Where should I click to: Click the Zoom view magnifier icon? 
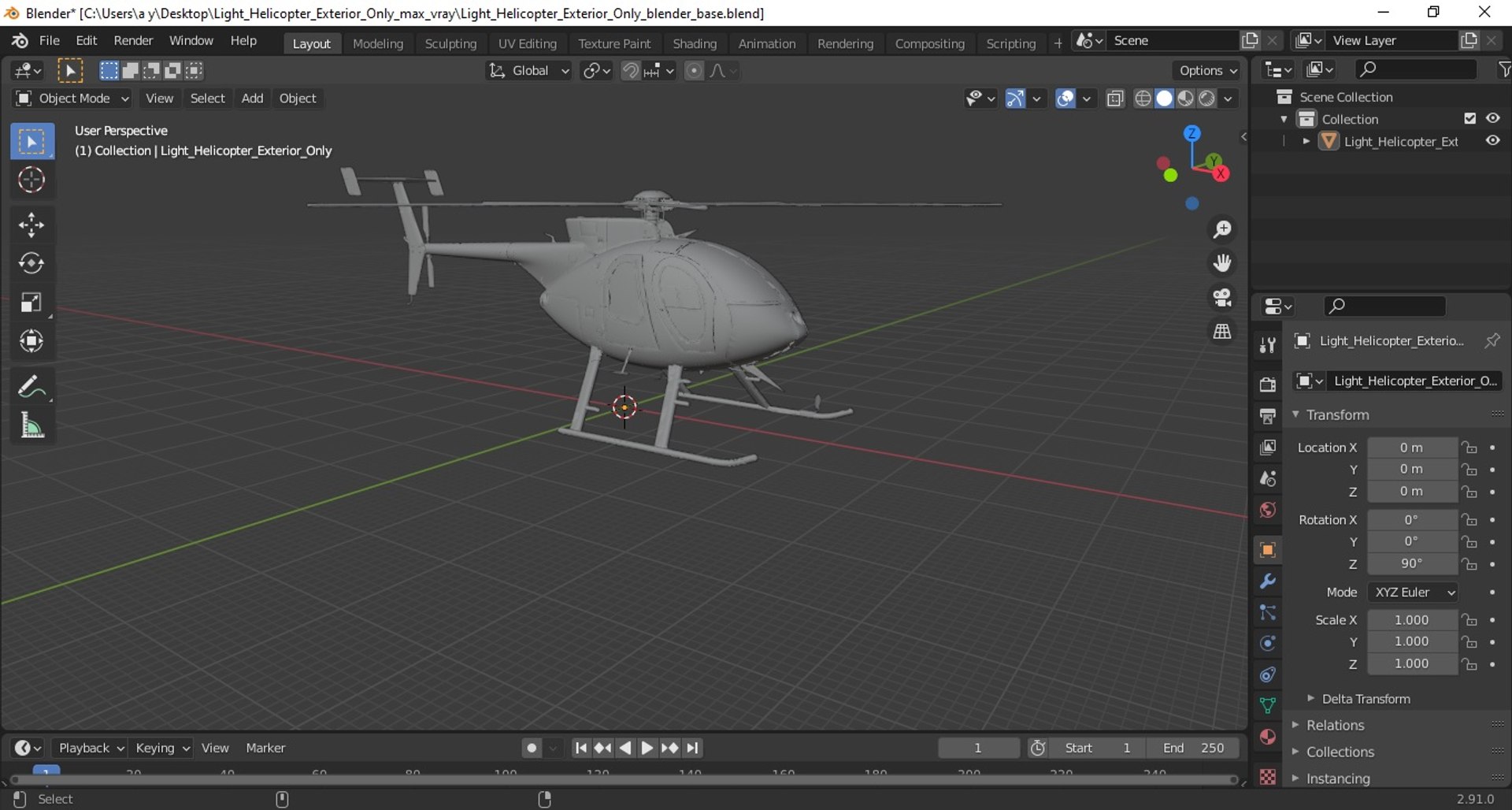click(x=1222, y=229)
